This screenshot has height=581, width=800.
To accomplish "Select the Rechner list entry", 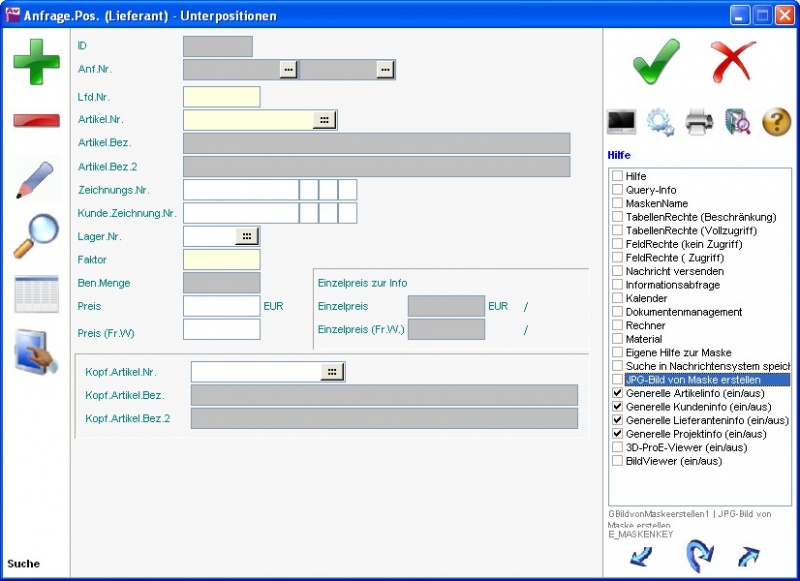I will click(x=645, y=326).
